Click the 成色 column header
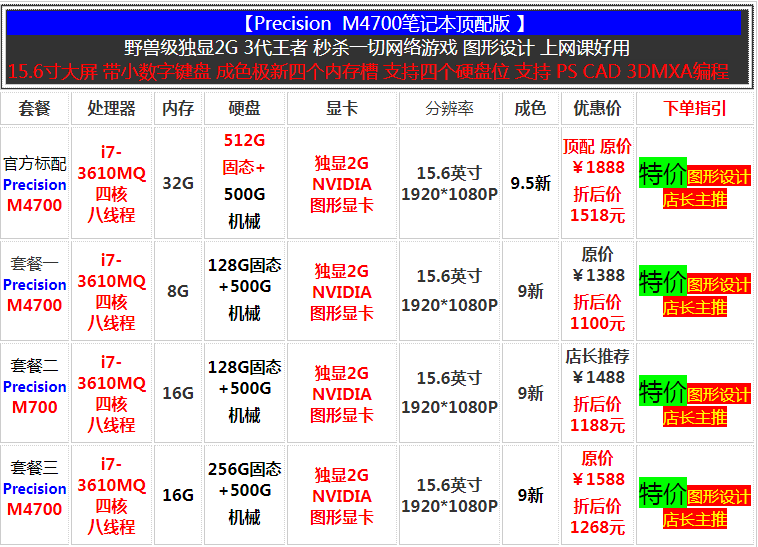 pyautogui.click(x=530, y=108)
